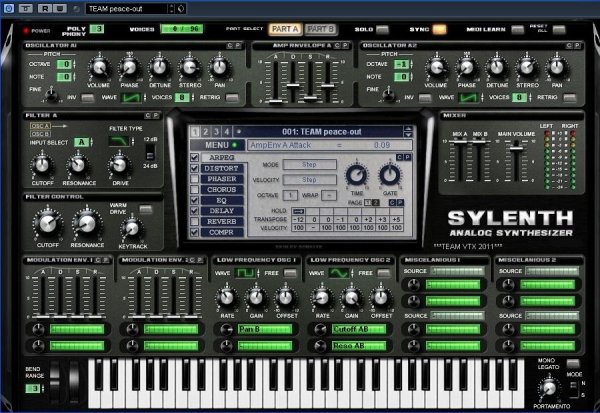Select preset bank 2 tab
Screen dimensions: 600x413
click(x=205, y=132)
